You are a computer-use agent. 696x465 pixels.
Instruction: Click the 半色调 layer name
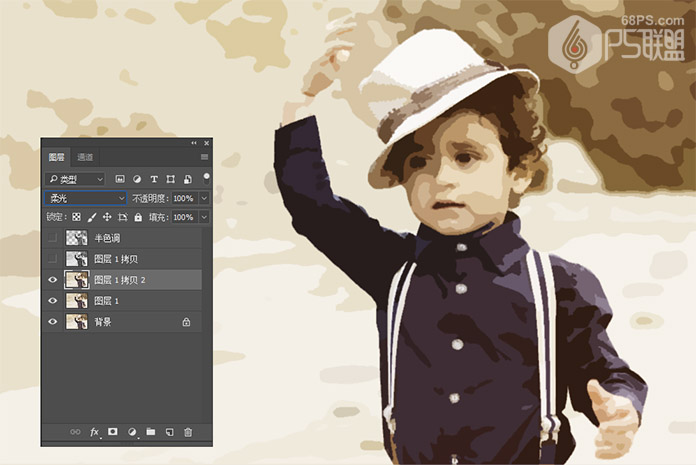107,238
